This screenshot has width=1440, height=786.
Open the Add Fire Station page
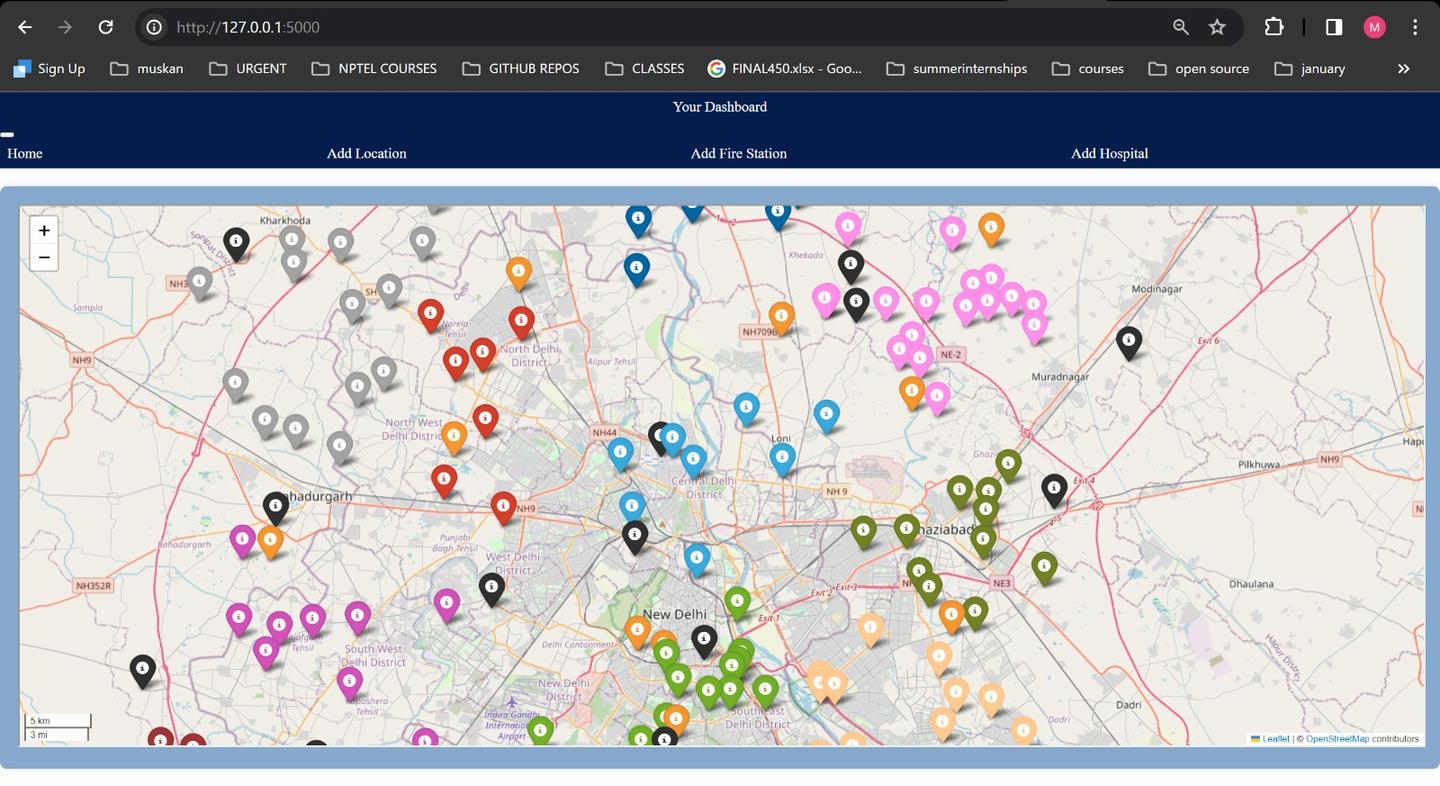pyautogui.click(x=739, y=153)
